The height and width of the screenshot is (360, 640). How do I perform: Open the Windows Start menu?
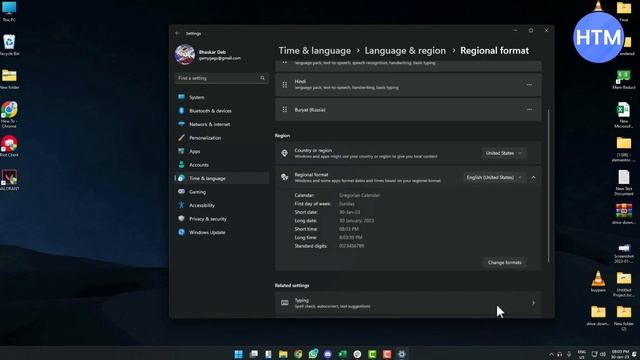[x=239, y=354]
